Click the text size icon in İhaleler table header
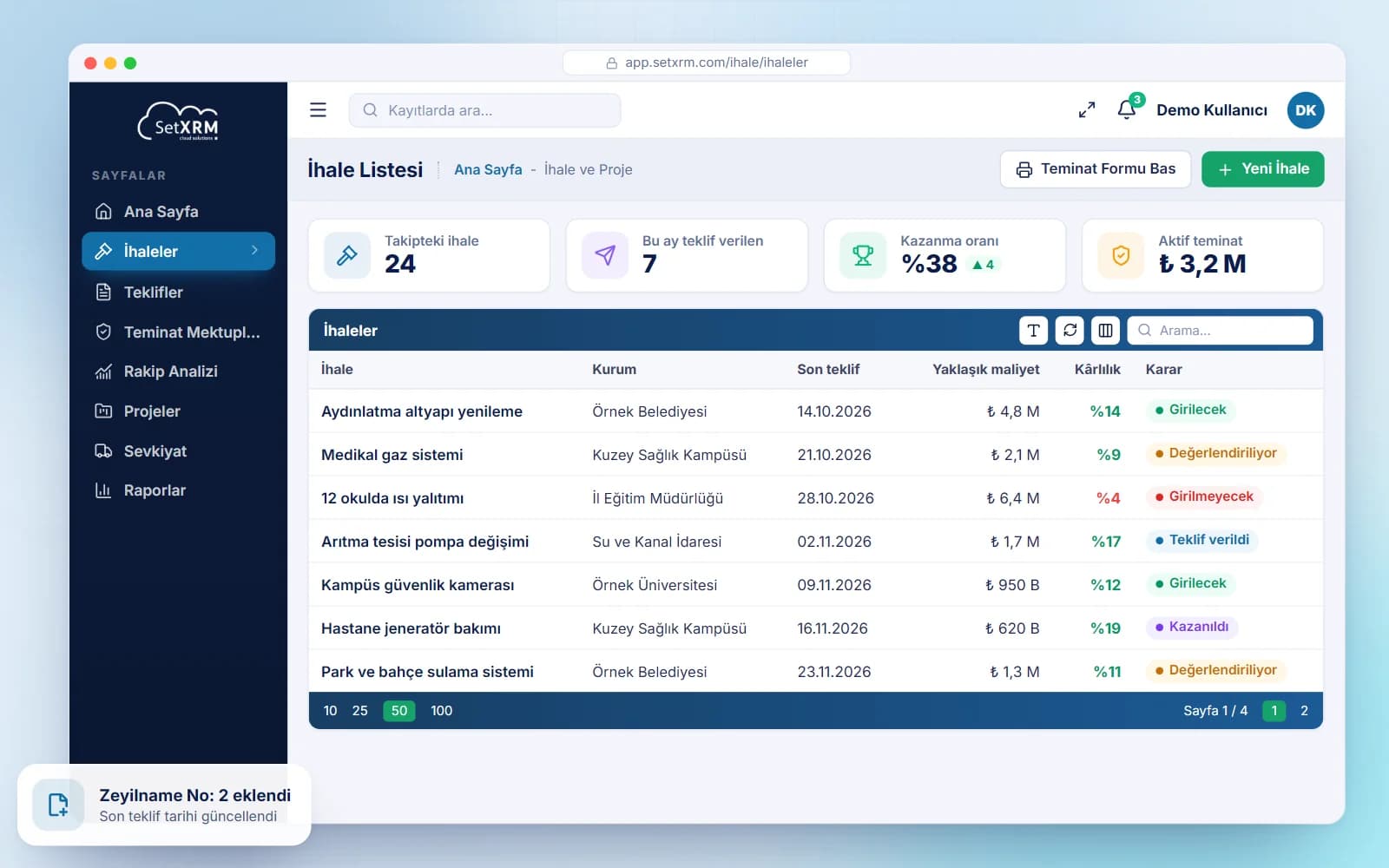The width and height of the screenshot is (1389, 868). 1033,330
